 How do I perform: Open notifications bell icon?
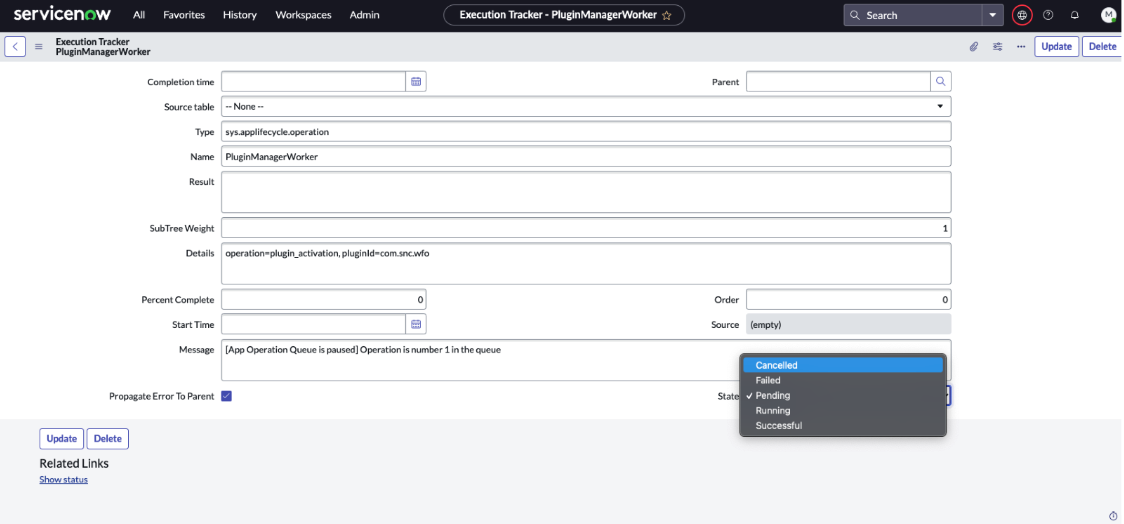(1075, 14)
